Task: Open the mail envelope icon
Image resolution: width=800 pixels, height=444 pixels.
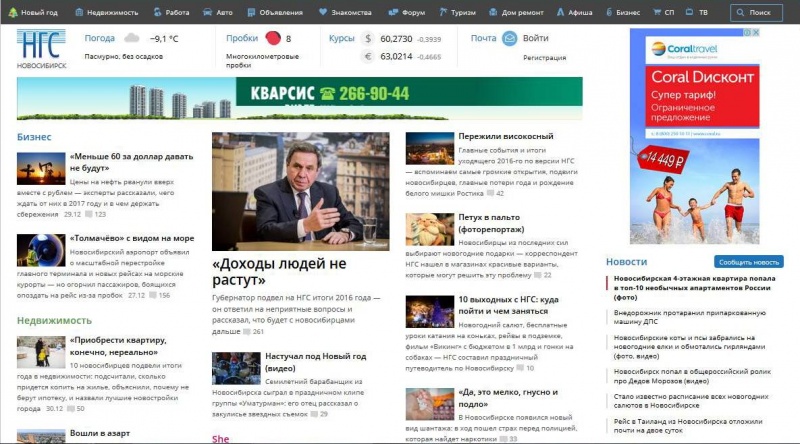Action: (510, 39)
